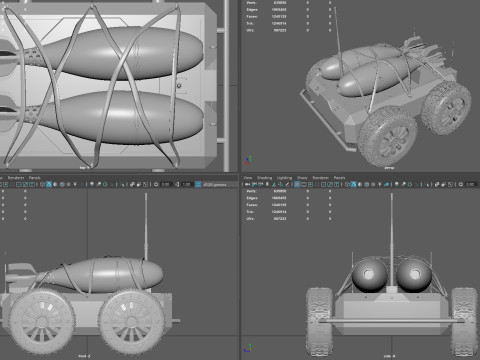Toggle Safe Title icon in side panel toolbar

pyautogui.click(x=337, y=184)
